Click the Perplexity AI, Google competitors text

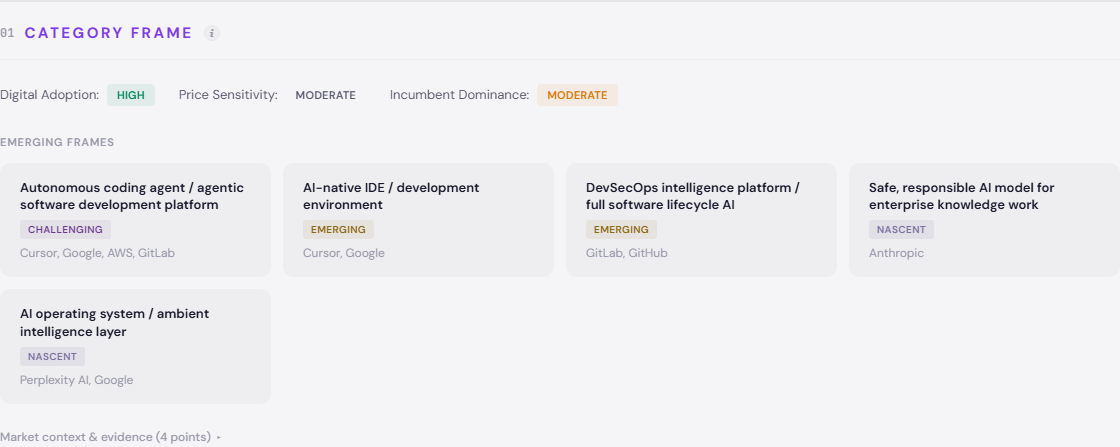(x=76, y=380)
